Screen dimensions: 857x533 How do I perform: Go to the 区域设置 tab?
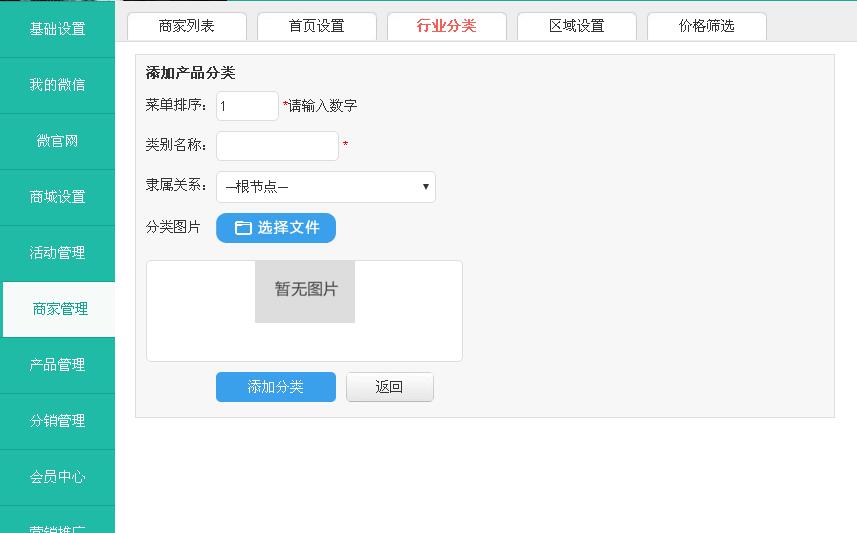pyautogui.click(x=576, y=26)
